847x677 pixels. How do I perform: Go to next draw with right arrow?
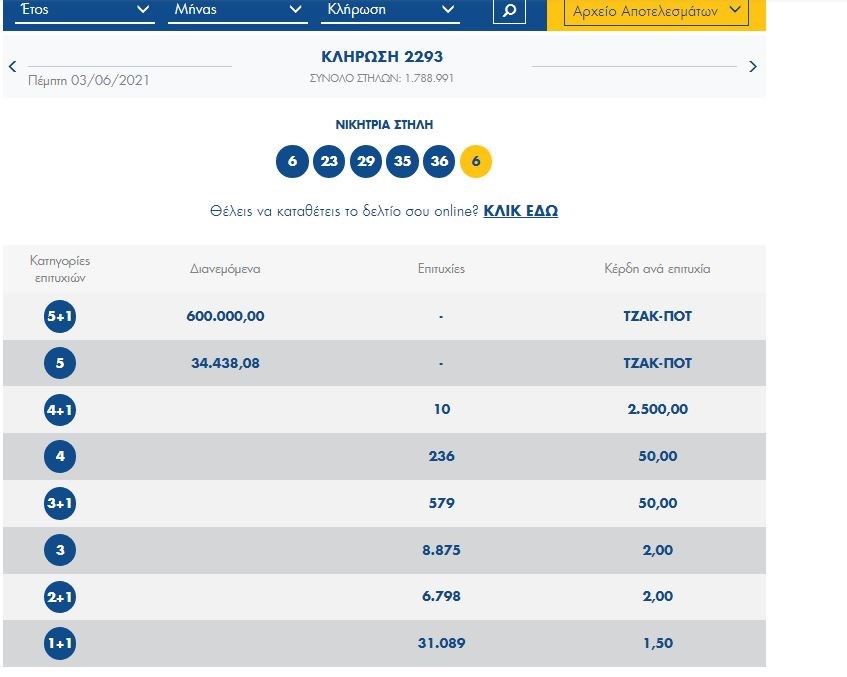[x=753, y=67]
